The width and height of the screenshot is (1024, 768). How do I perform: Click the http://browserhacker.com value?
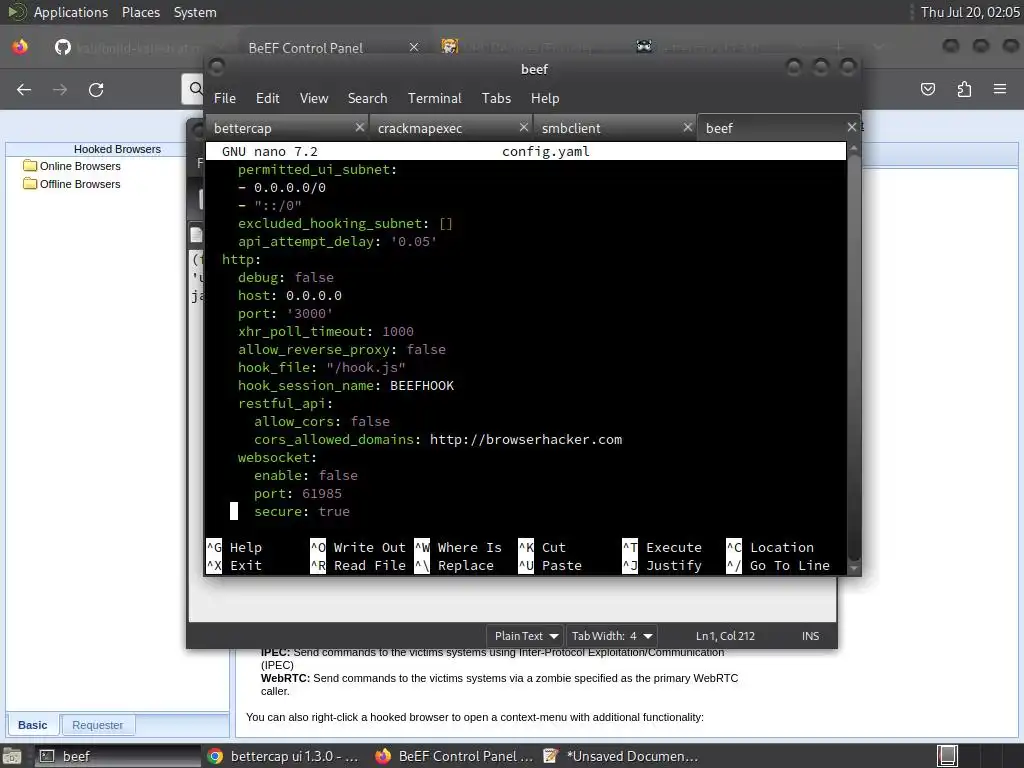pos(526,440)
